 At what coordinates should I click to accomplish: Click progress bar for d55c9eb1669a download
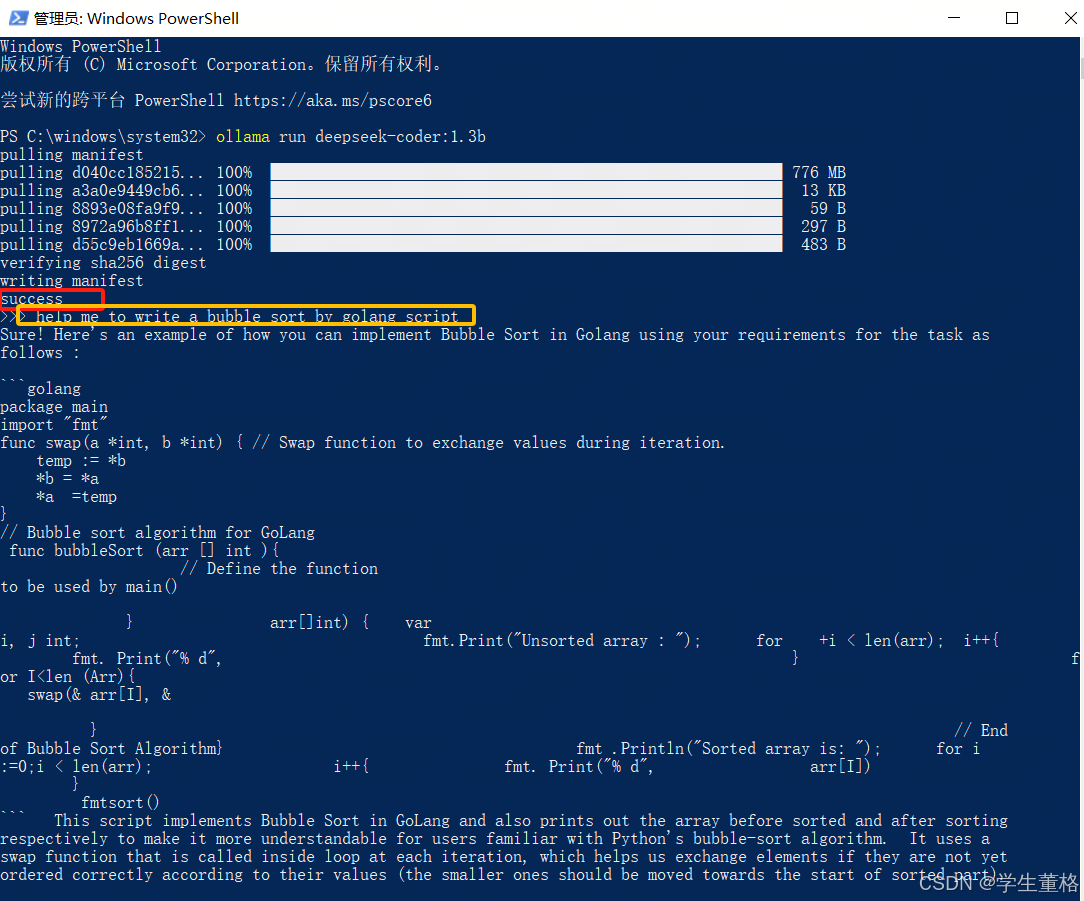pyautogui.click(x=526, y=244)
